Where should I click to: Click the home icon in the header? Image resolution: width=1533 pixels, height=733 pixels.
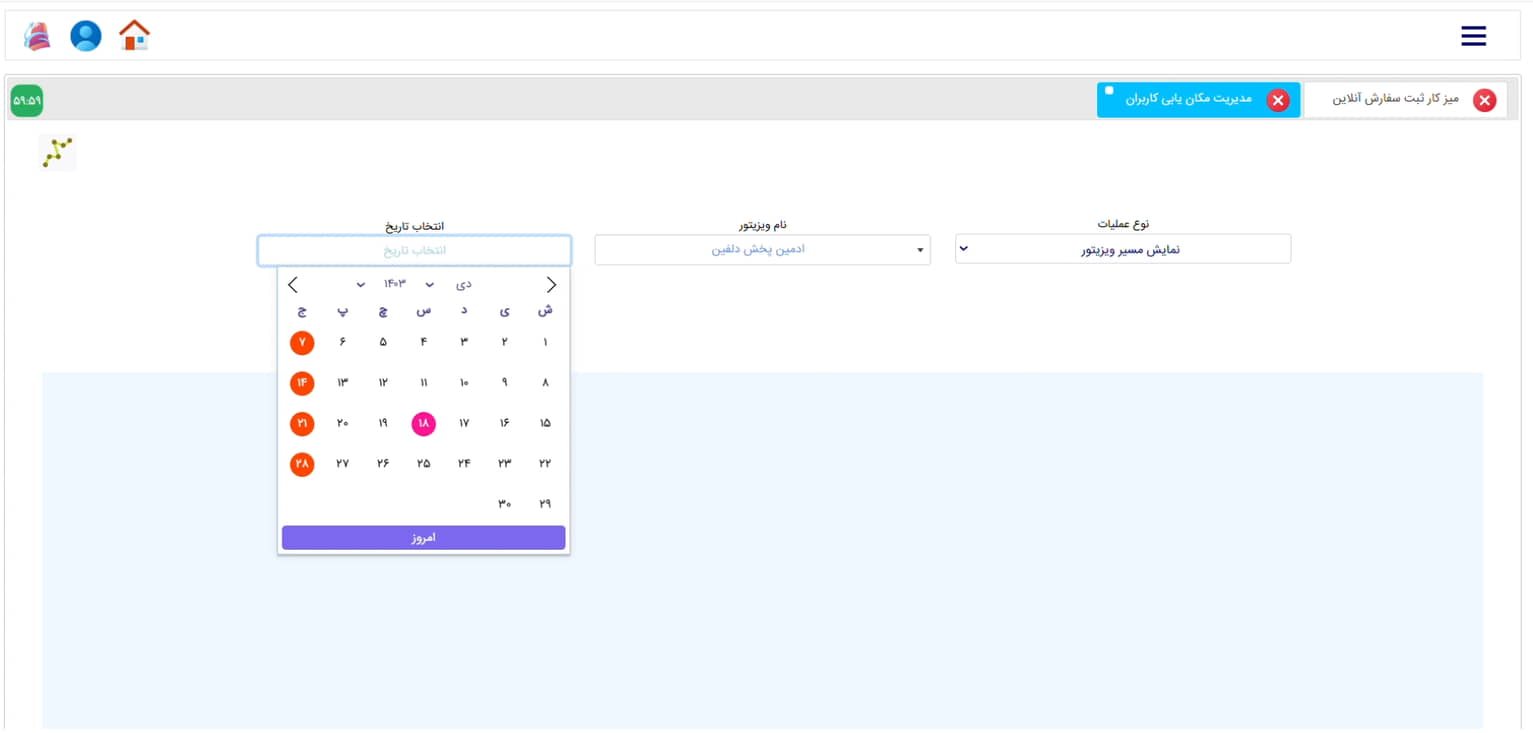134,36
